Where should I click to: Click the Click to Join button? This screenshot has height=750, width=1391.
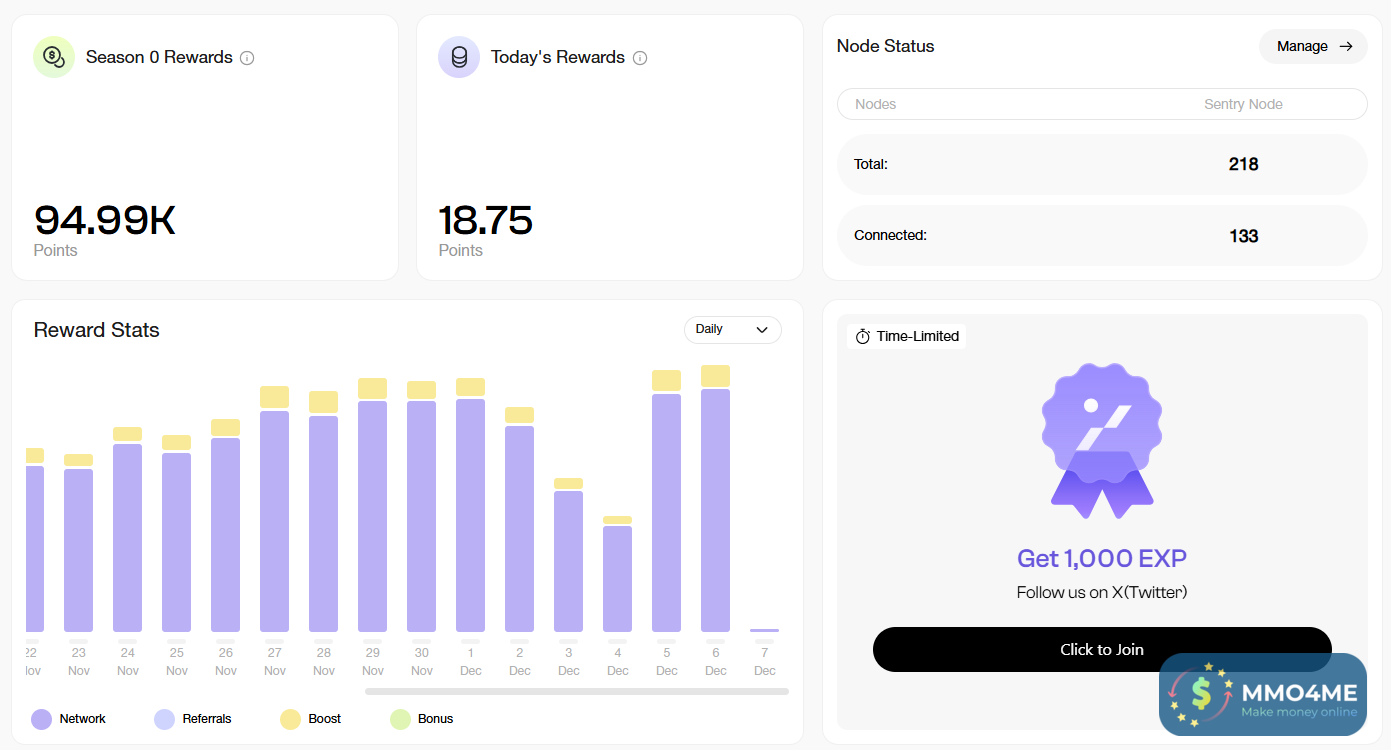click(x=1102, y=649)
